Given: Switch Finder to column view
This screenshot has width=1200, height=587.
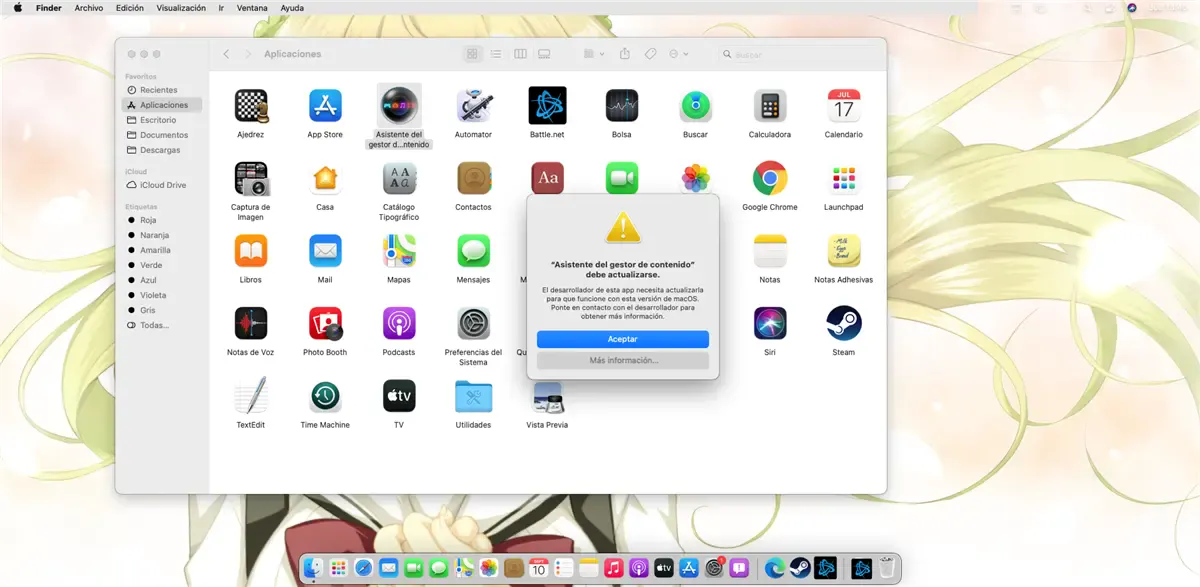Looking at the screenshot, I should pyautogui.click(x=520, y=54).
